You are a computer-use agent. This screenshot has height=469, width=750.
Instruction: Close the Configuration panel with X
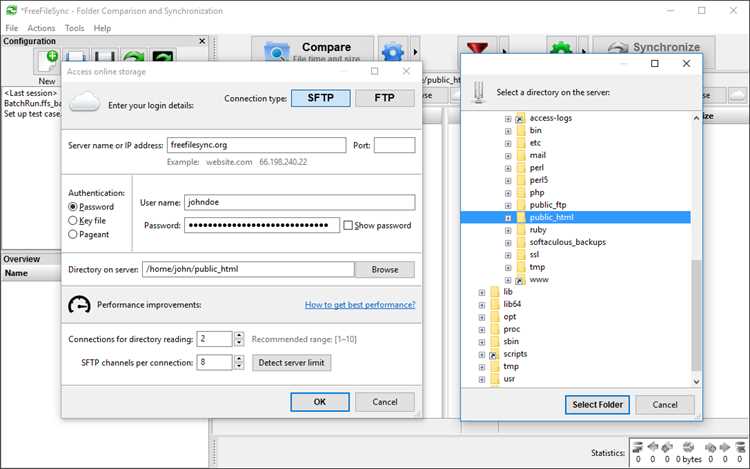202,41
